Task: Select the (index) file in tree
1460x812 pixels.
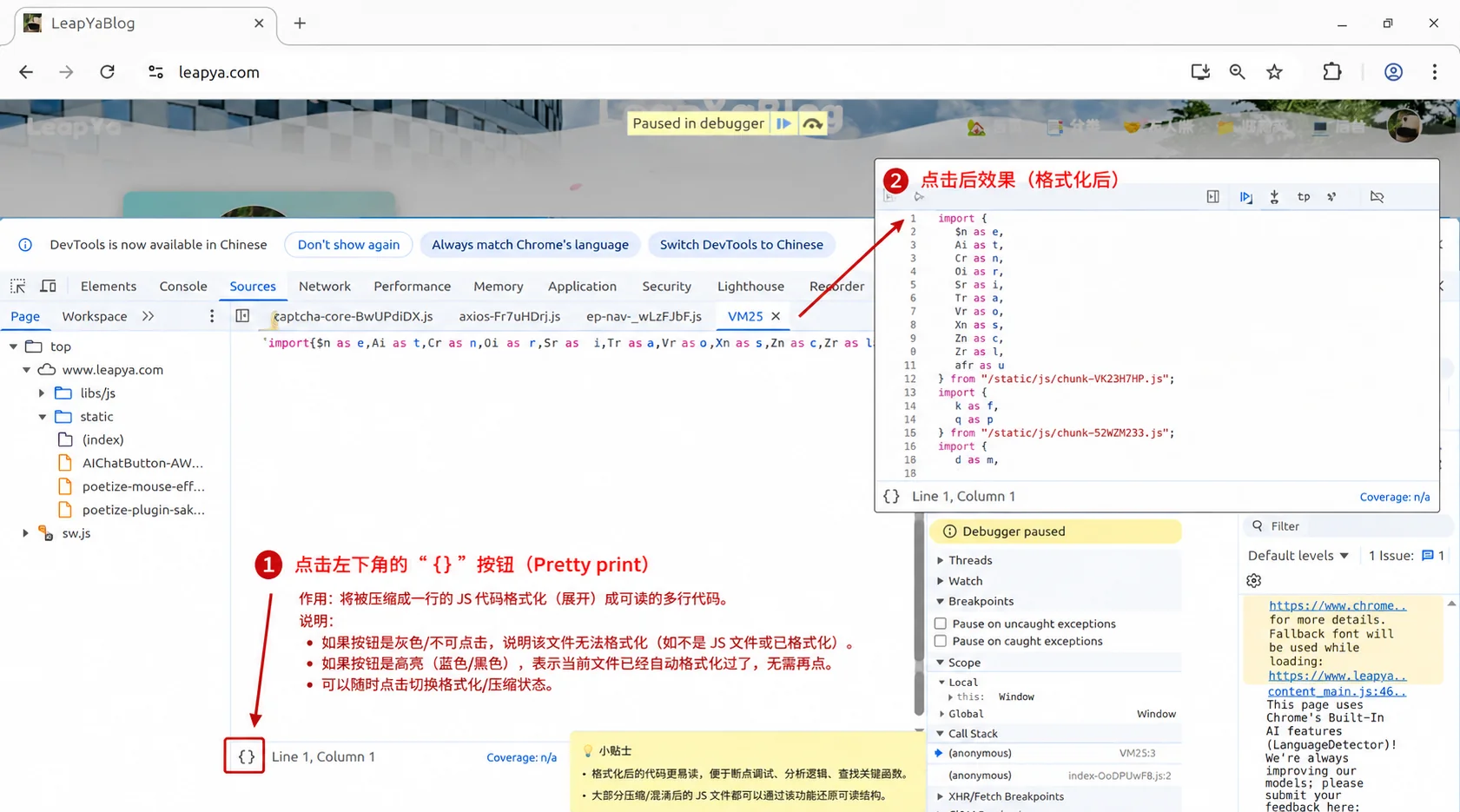Action: click(102, 440)
